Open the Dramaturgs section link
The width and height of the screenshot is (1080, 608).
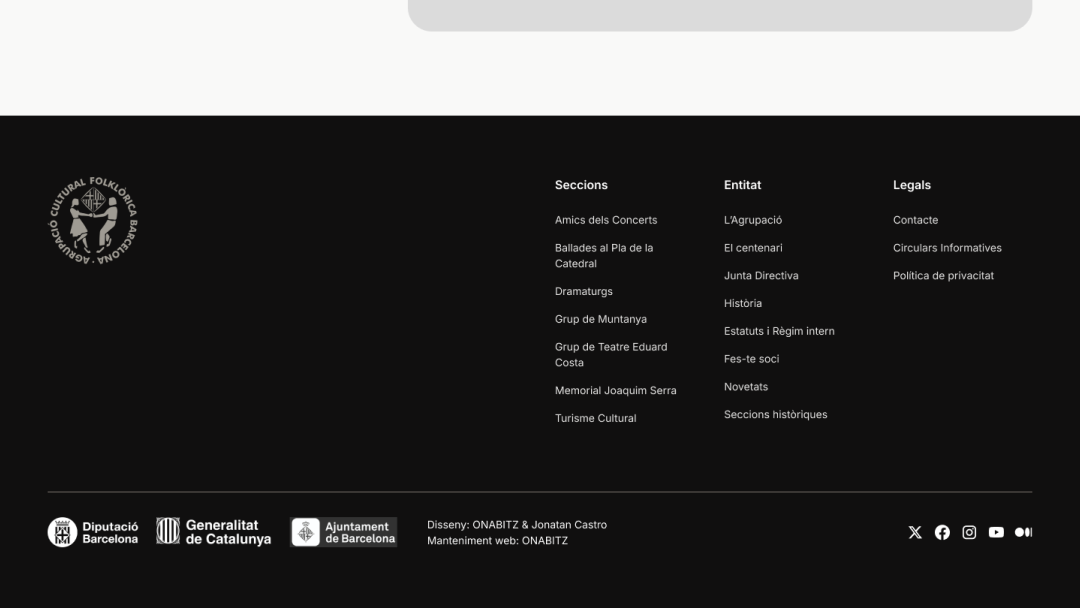click(584, 292)
